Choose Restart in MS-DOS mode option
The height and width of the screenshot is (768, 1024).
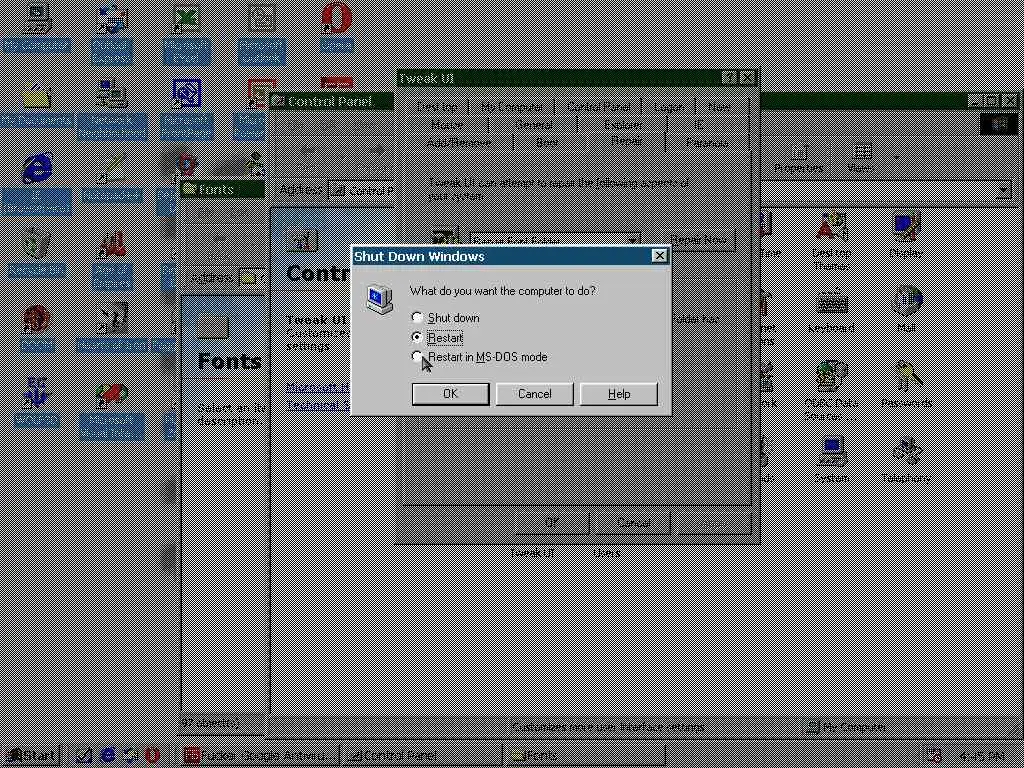pyautogui.click(x=417, y=357)
